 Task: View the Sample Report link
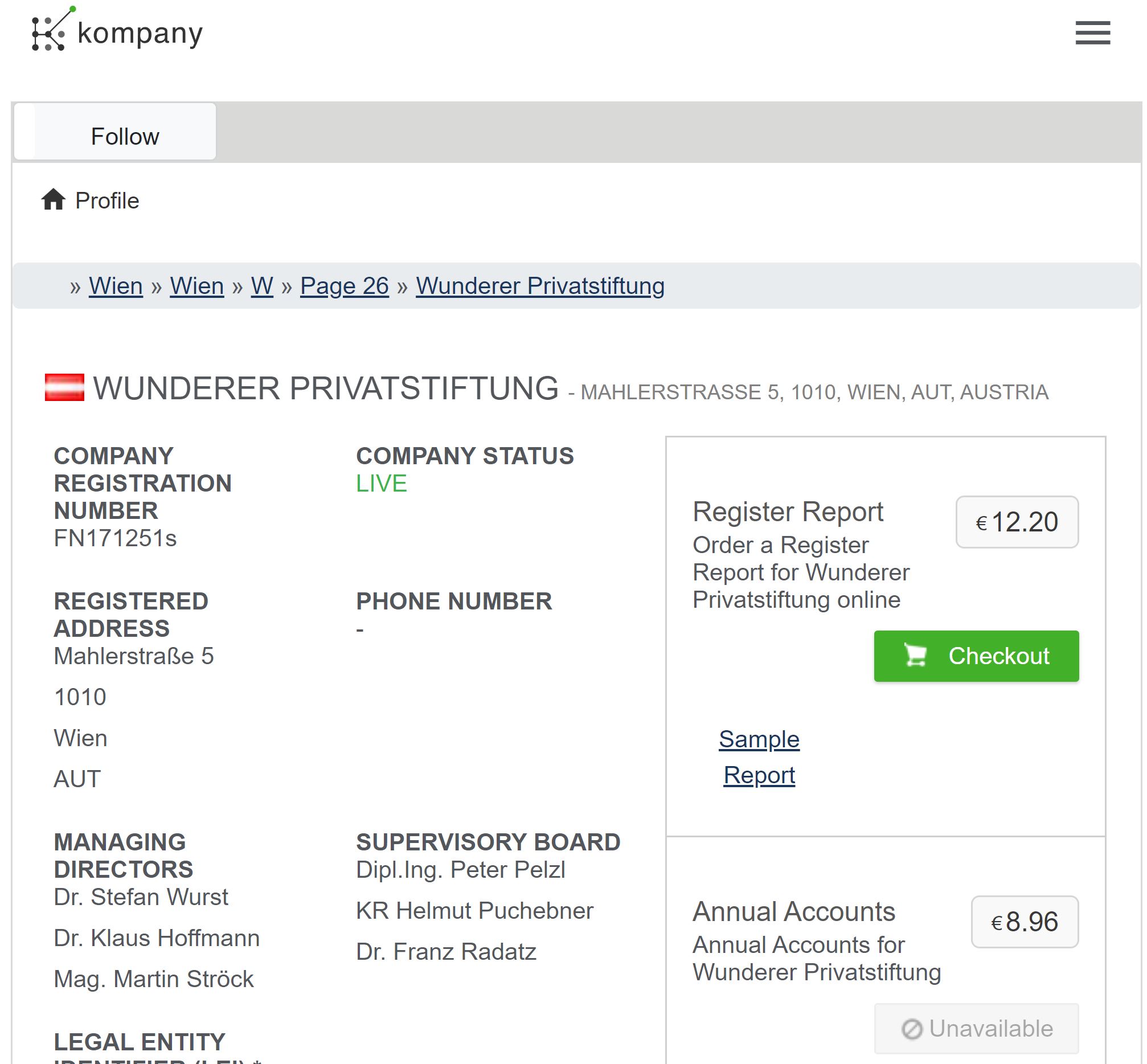click(x=759, y=757)
